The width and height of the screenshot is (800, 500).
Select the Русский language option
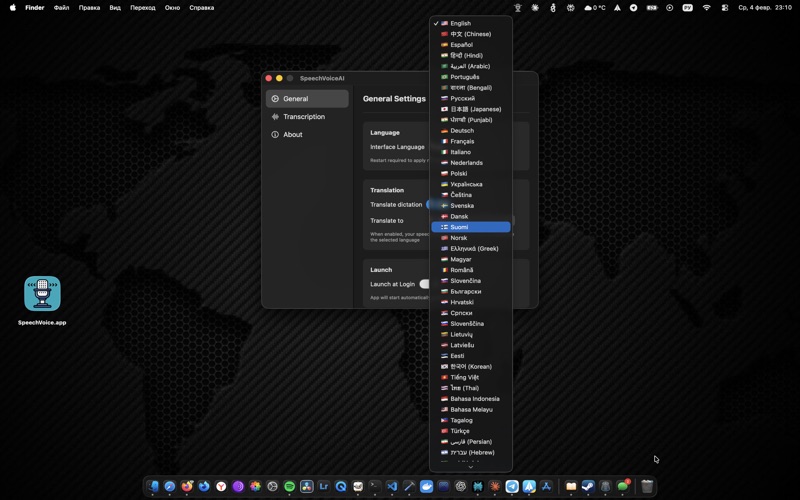click(x=471, y=98)
